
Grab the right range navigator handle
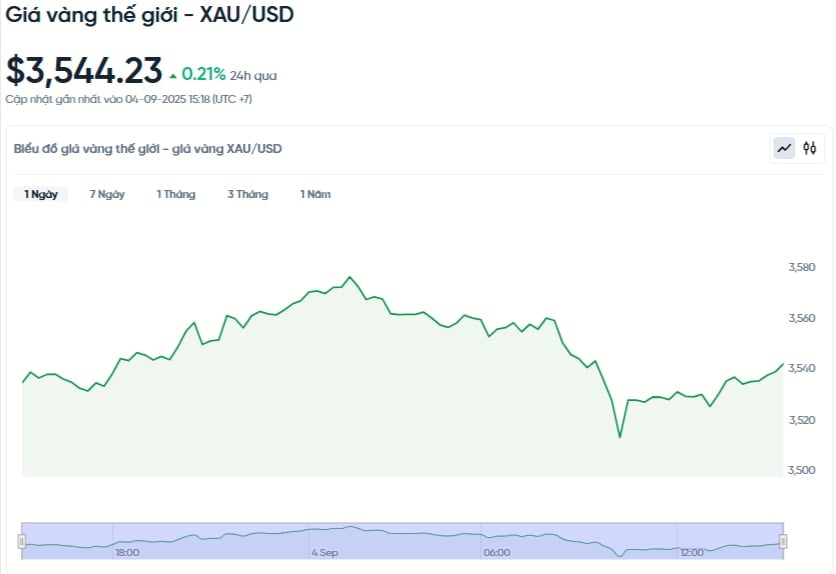click(783, 541)
